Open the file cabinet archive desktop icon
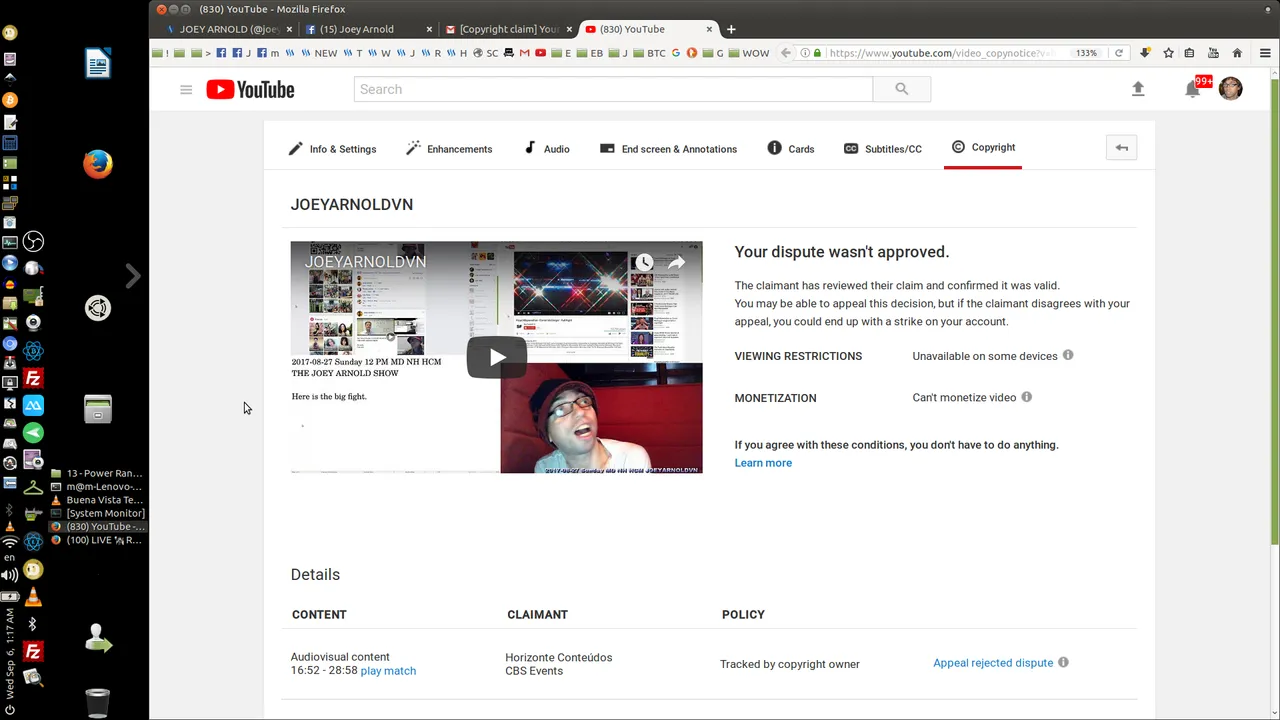 point(98,408)
